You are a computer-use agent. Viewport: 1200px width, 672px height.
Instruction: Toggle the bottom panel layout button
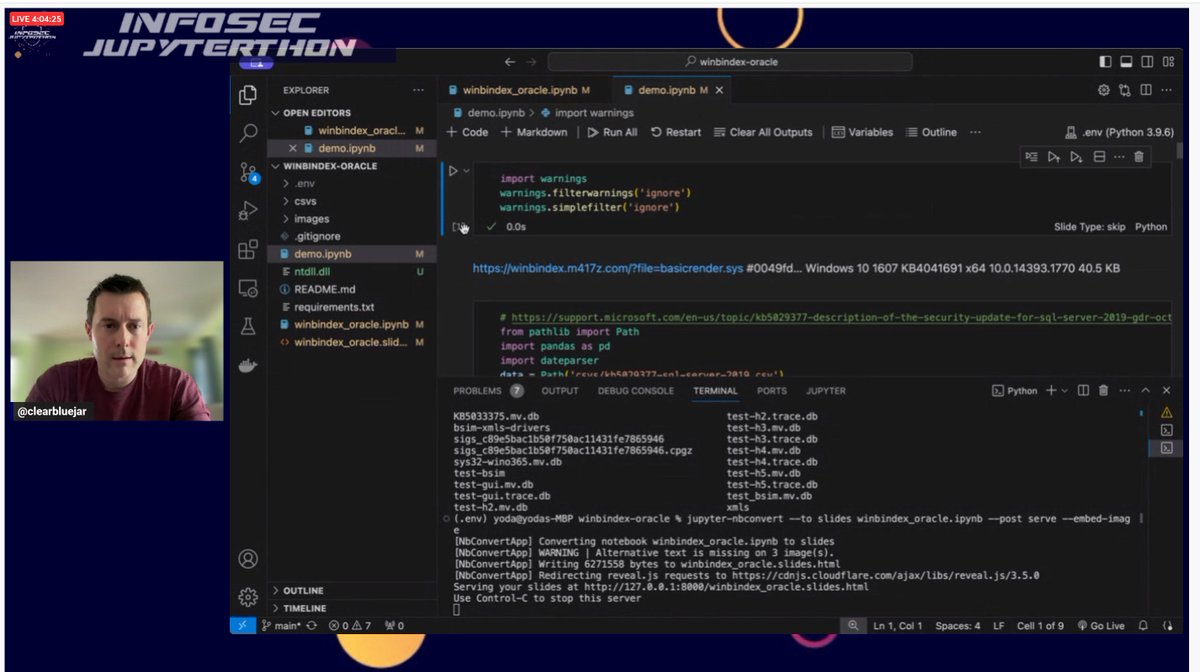1127,62
